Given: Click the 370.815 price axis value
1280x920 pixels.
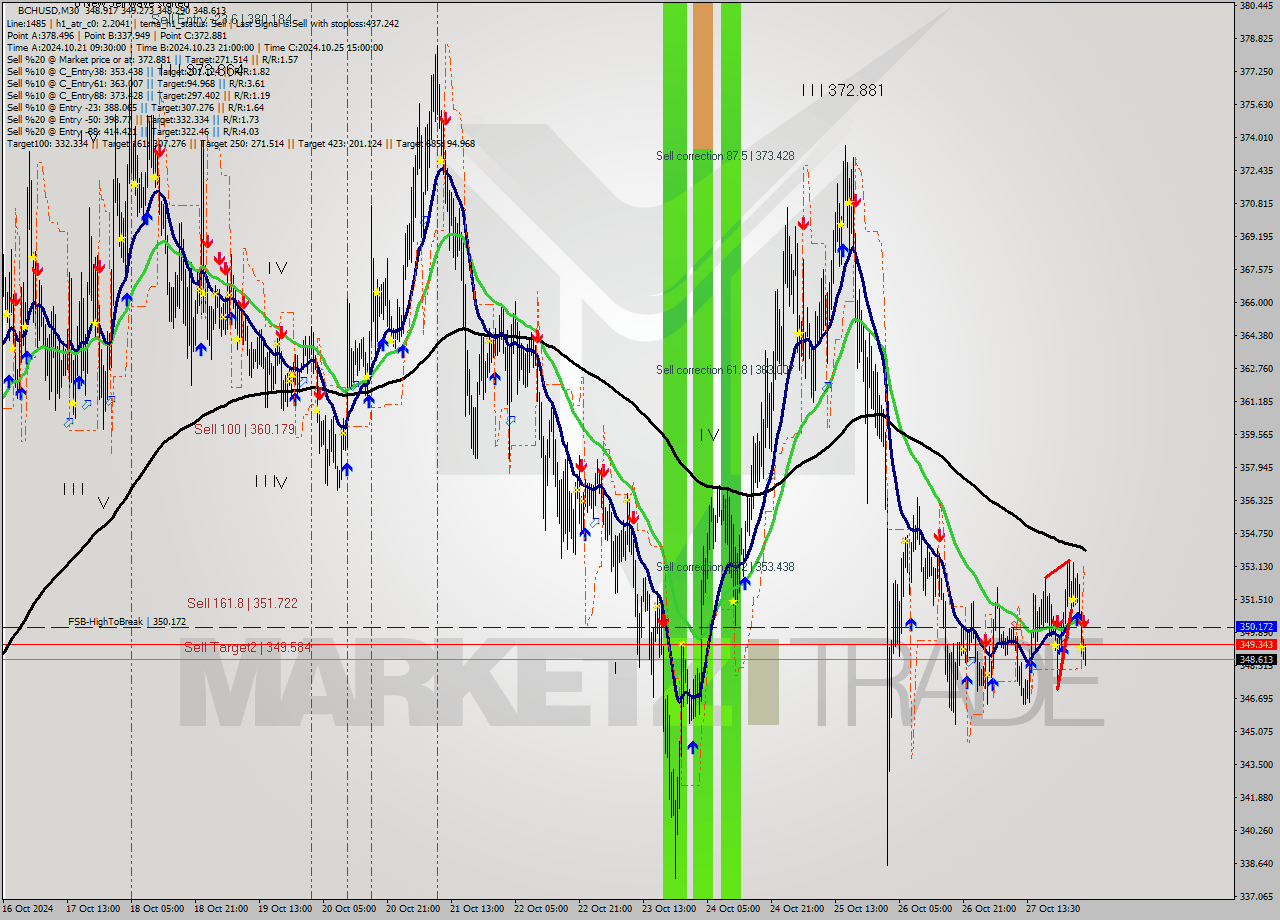Looking at the screenshot, I should pyautogui.click(x=1256, y=204).
